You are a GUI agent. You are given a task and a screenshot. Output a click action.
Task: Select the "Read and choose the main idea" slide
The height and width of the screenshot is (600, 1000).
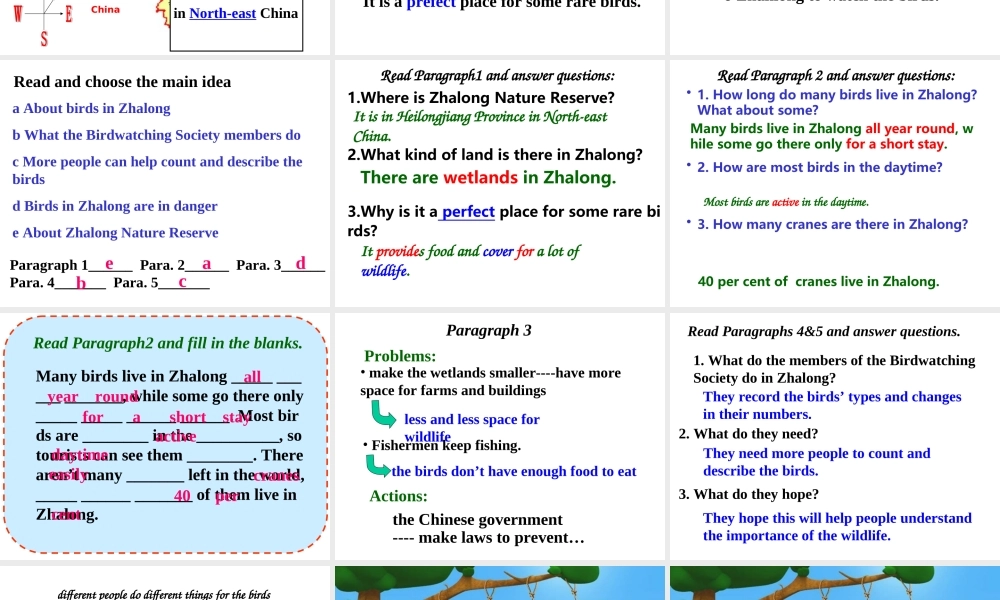(165, 183)
